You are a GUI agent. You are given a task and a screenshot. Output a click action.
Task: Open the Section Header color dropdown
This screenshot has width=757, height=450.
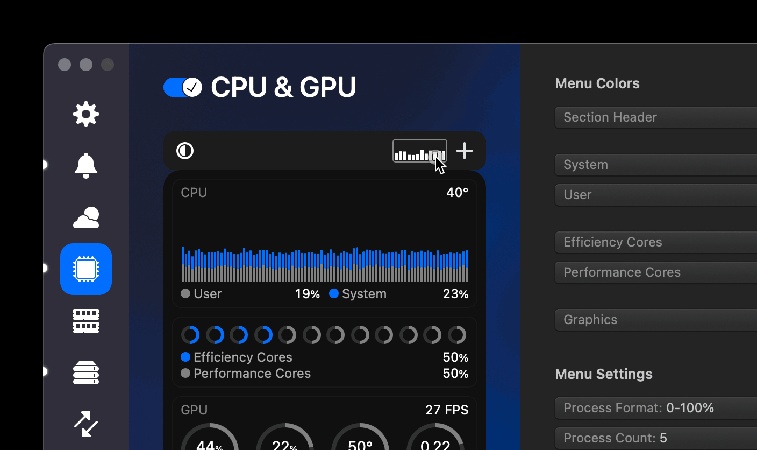point(655,118)
